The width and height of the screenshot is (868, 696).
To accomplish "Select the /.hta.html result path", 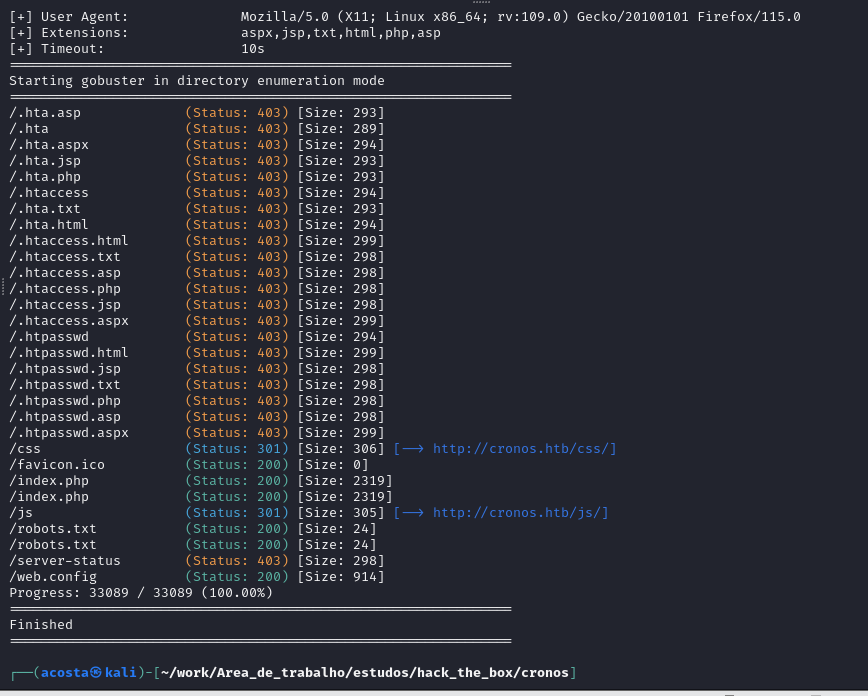I will point(49,225).
